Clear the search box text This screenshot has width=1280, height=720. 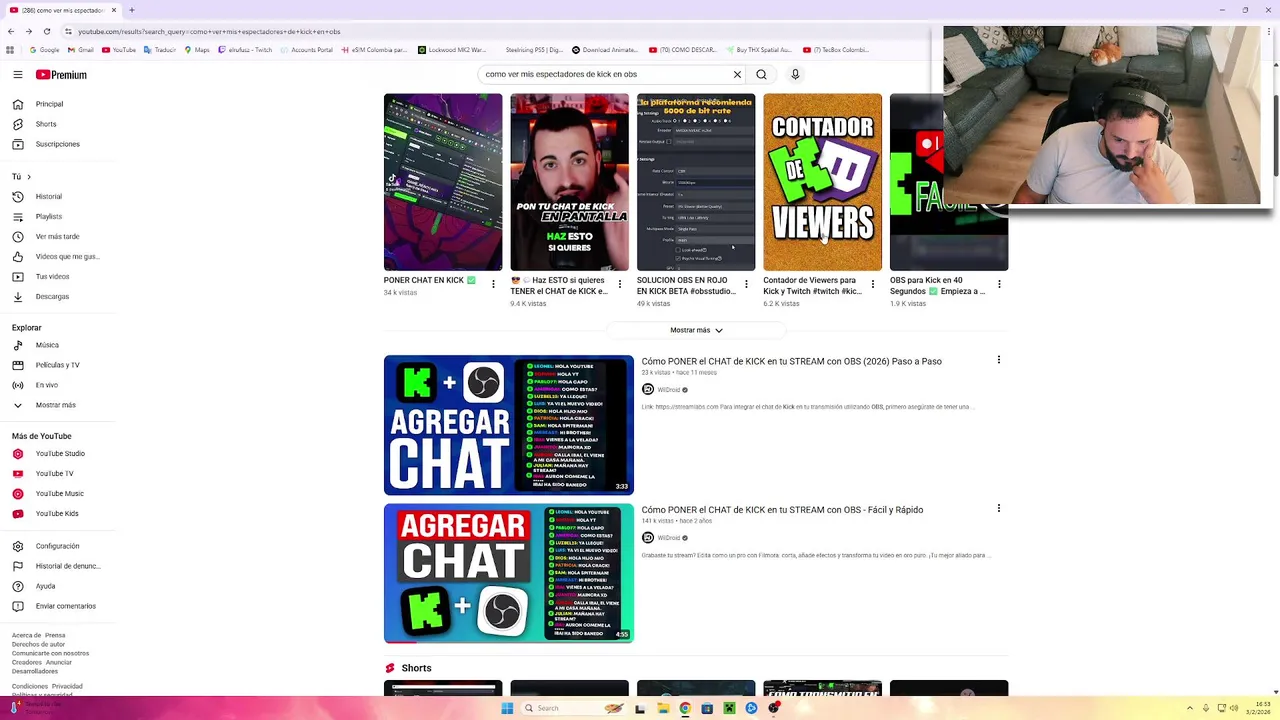737,74
